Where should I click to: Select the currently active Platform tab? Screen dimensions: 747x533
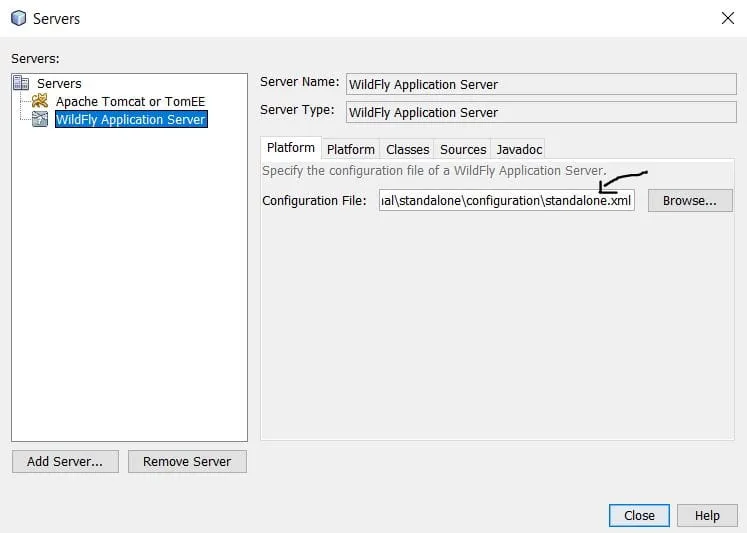[291, 148]
